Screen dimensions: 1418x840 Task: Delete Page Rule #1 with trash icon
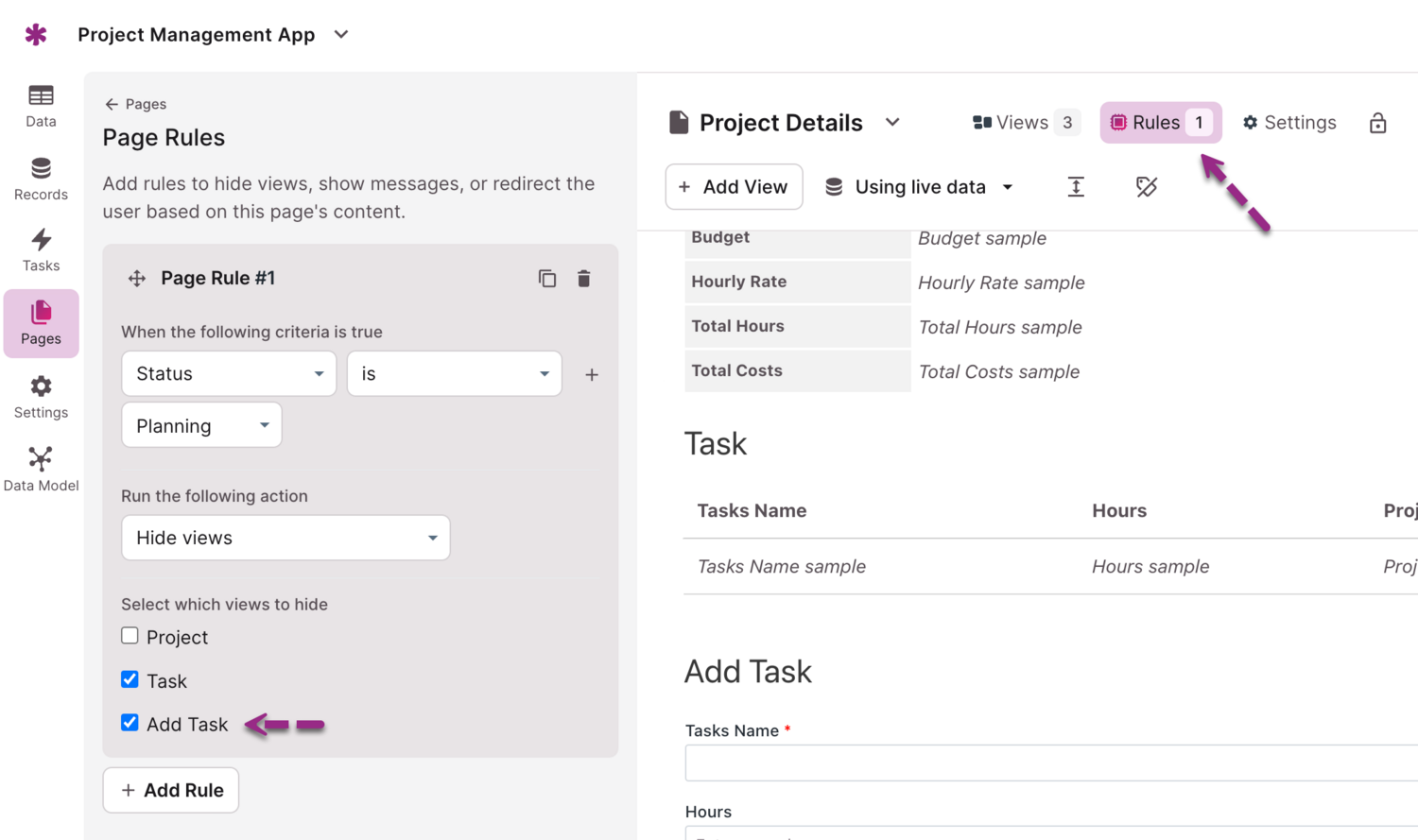tap(584, 279)
